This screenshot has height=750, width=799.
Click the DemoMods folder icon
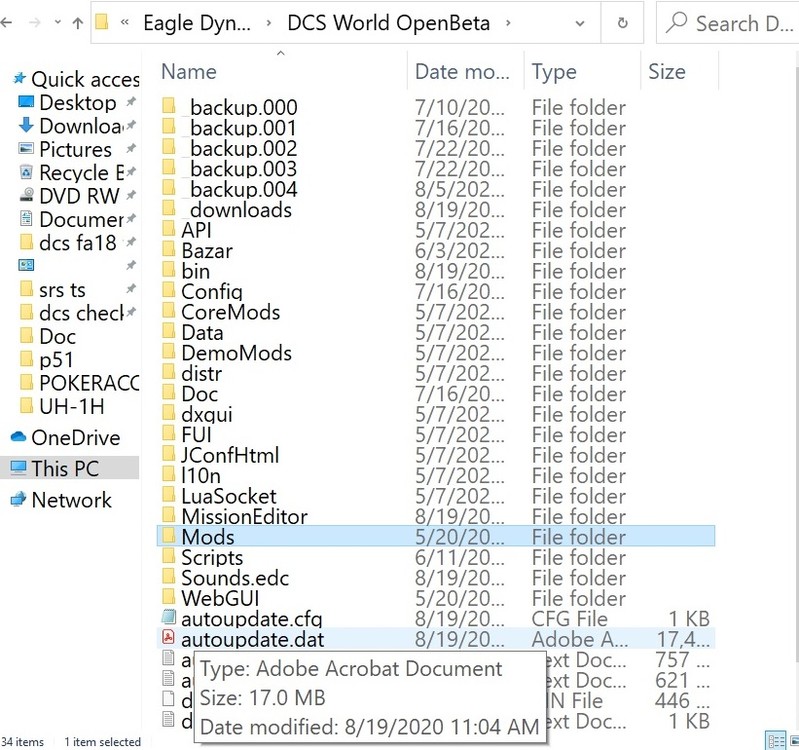(x=169, y=352)
